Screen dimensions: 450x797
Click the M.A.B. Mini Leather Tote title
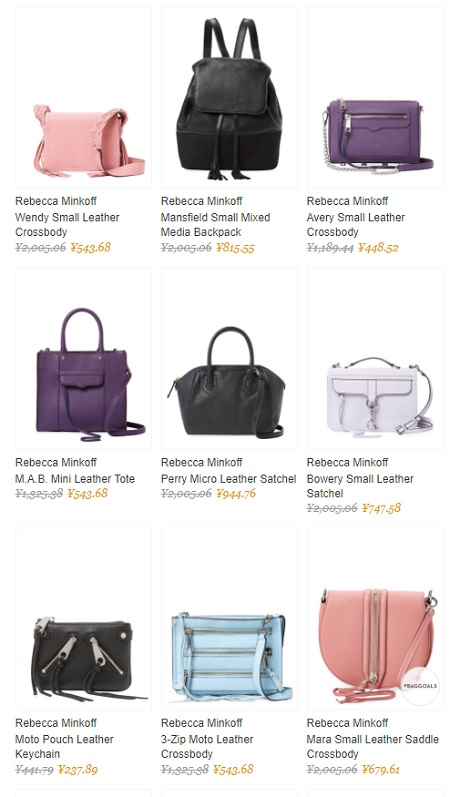75,479
